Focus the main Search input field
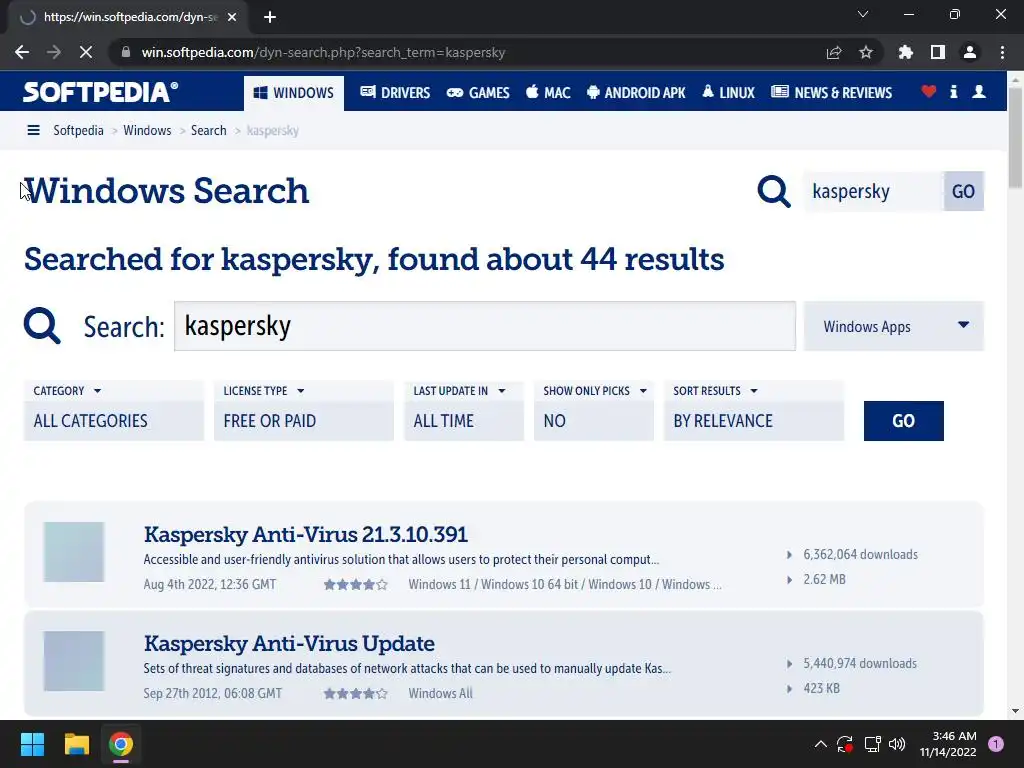 pyautogui.click(x=485, y=326)
